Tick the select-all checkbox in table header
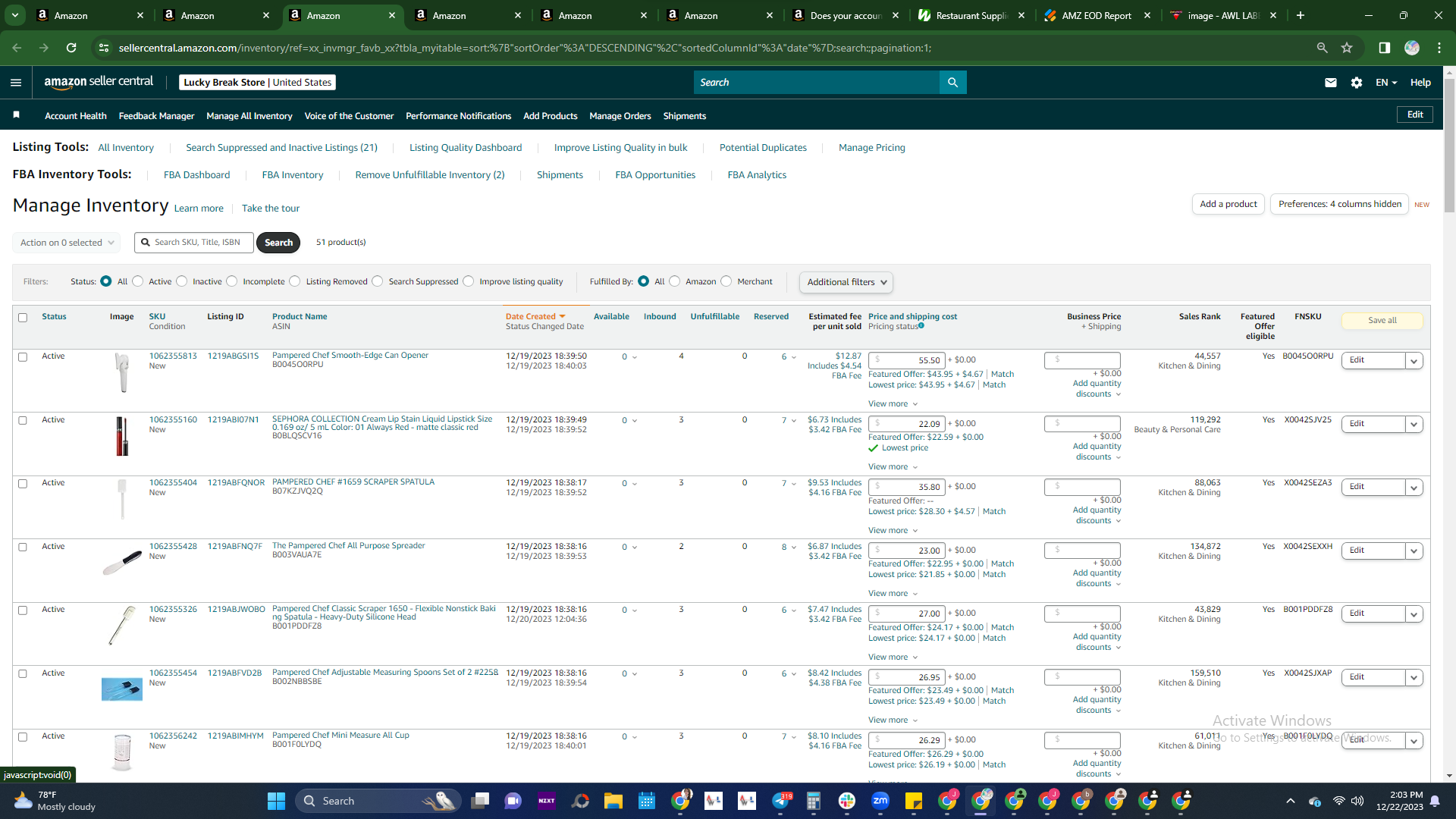The image size is (1456, 819). [x=23, y=318]
